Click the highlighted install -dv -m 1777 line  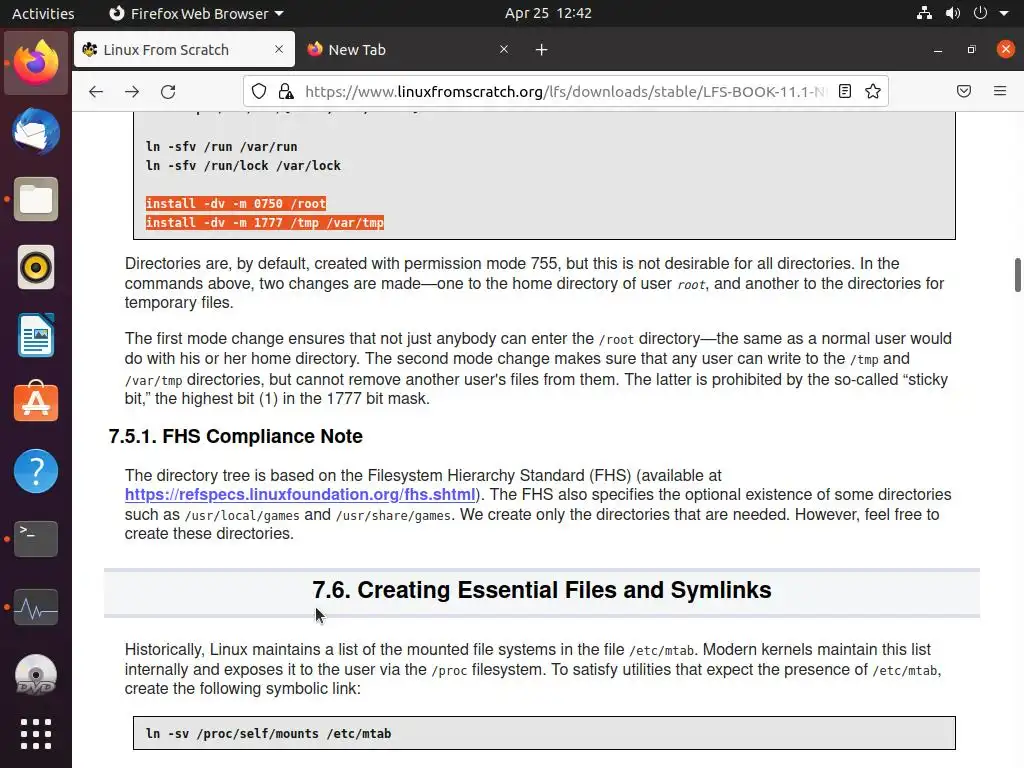pos(264,222)
